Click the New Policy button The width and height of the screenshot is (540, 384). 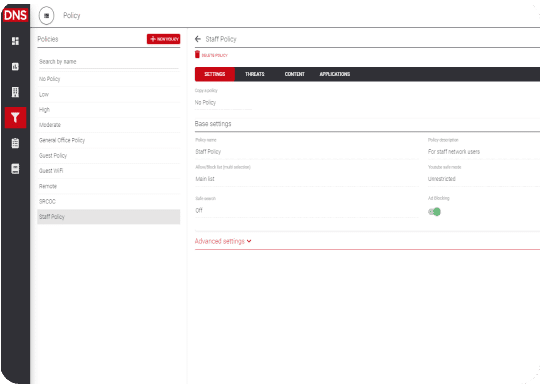(164, 39)
